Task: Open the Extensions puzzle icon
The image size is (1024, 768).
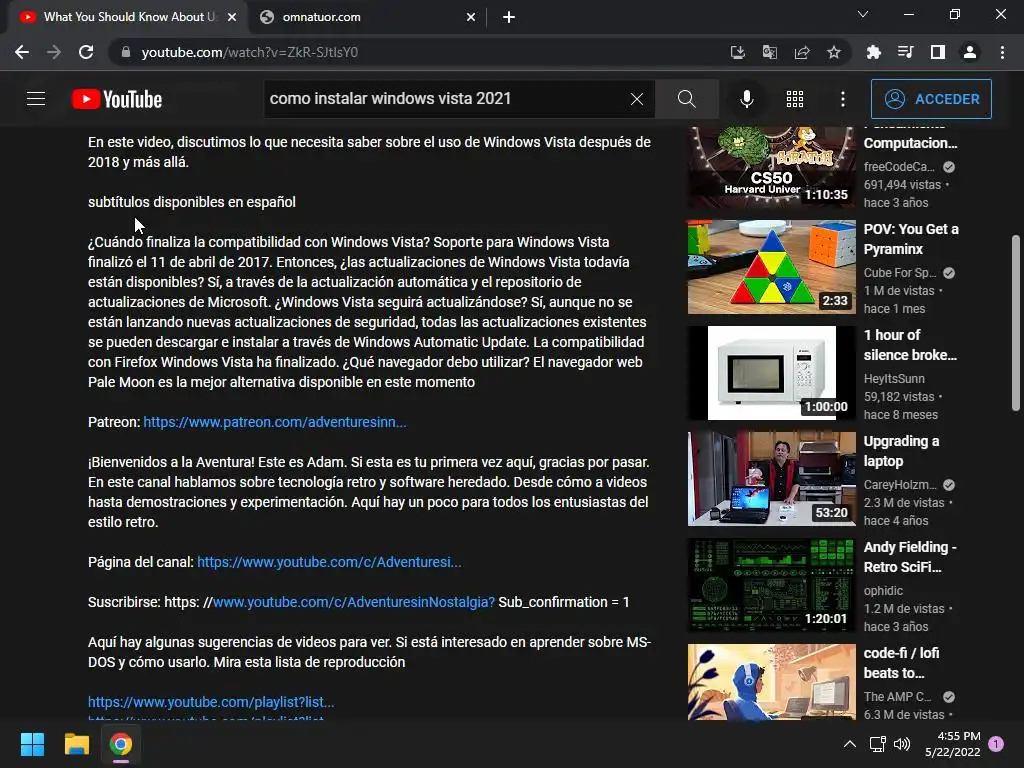Action: (x=874, y=52)
